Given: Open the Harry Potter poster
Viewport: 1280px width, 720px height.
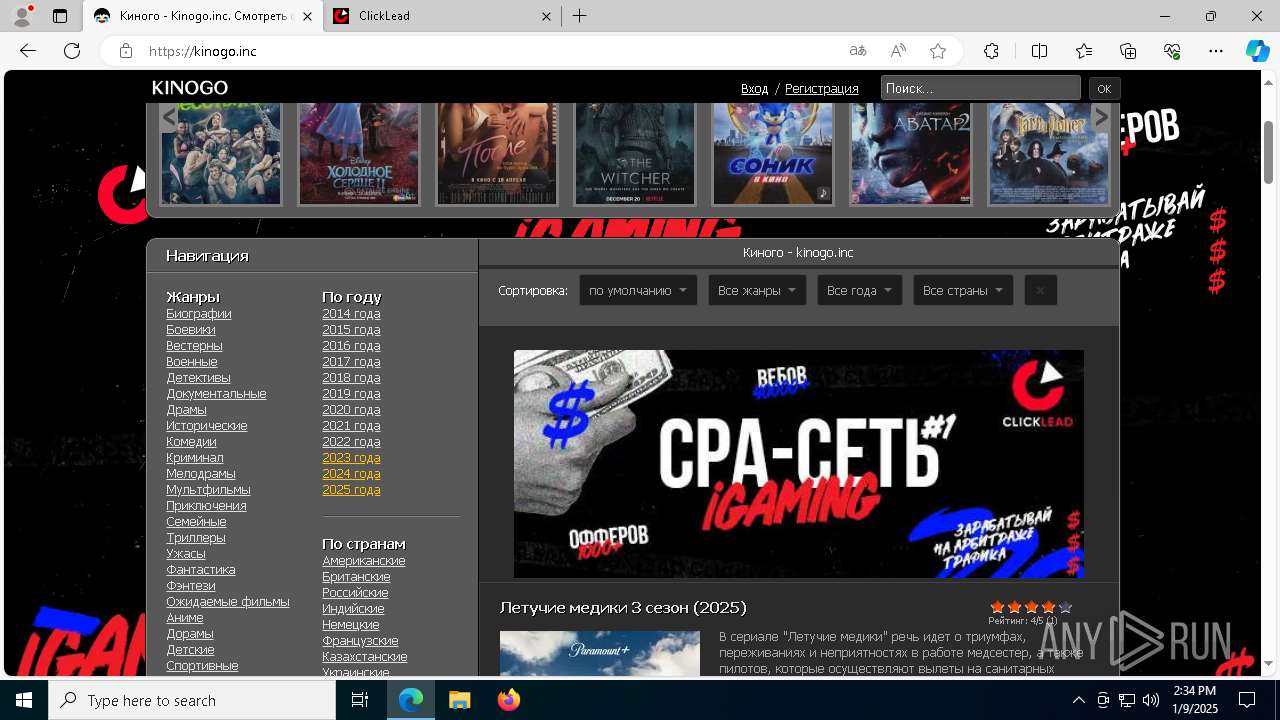Looking at the screenshot, I should coord(1049,153).
